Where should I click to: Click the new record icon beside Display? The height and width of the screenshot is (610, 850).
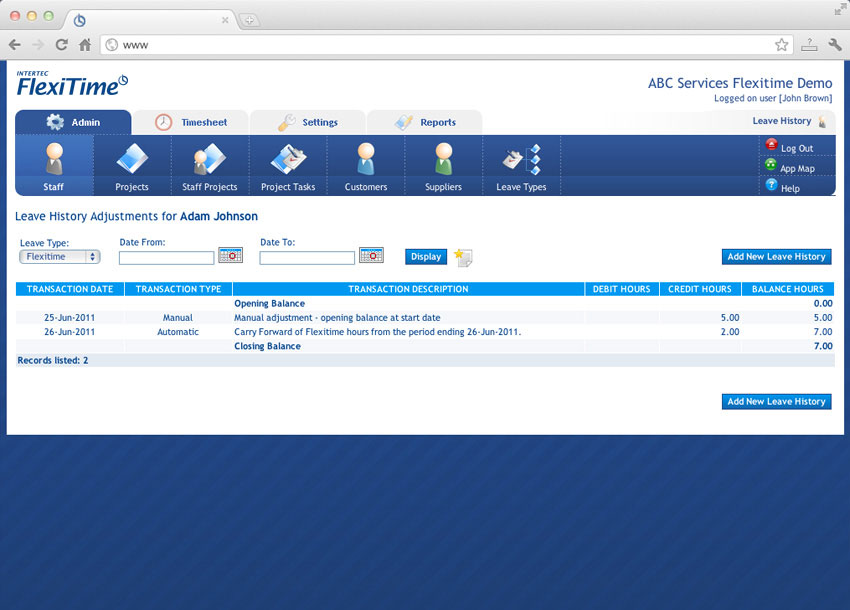(462, 256)
